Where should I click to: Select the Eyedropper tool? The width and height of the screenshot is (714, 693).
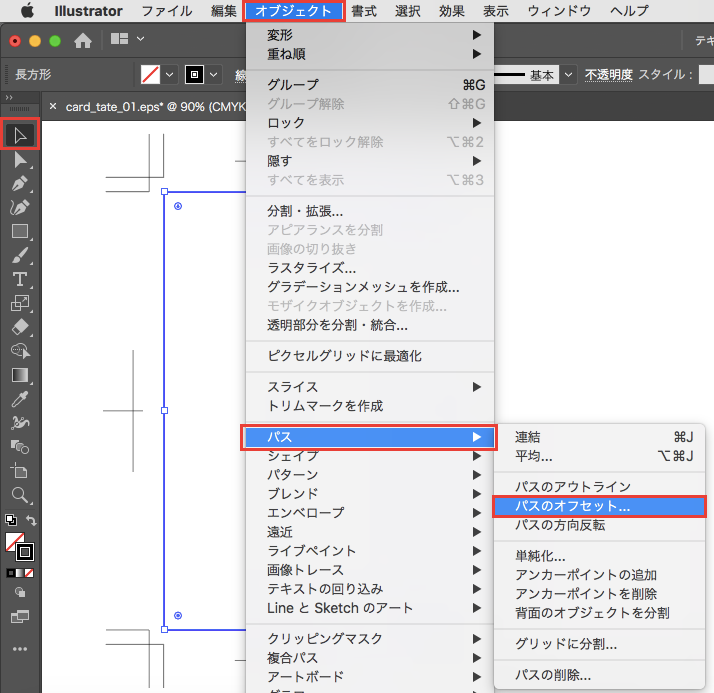tap(19, 398)
